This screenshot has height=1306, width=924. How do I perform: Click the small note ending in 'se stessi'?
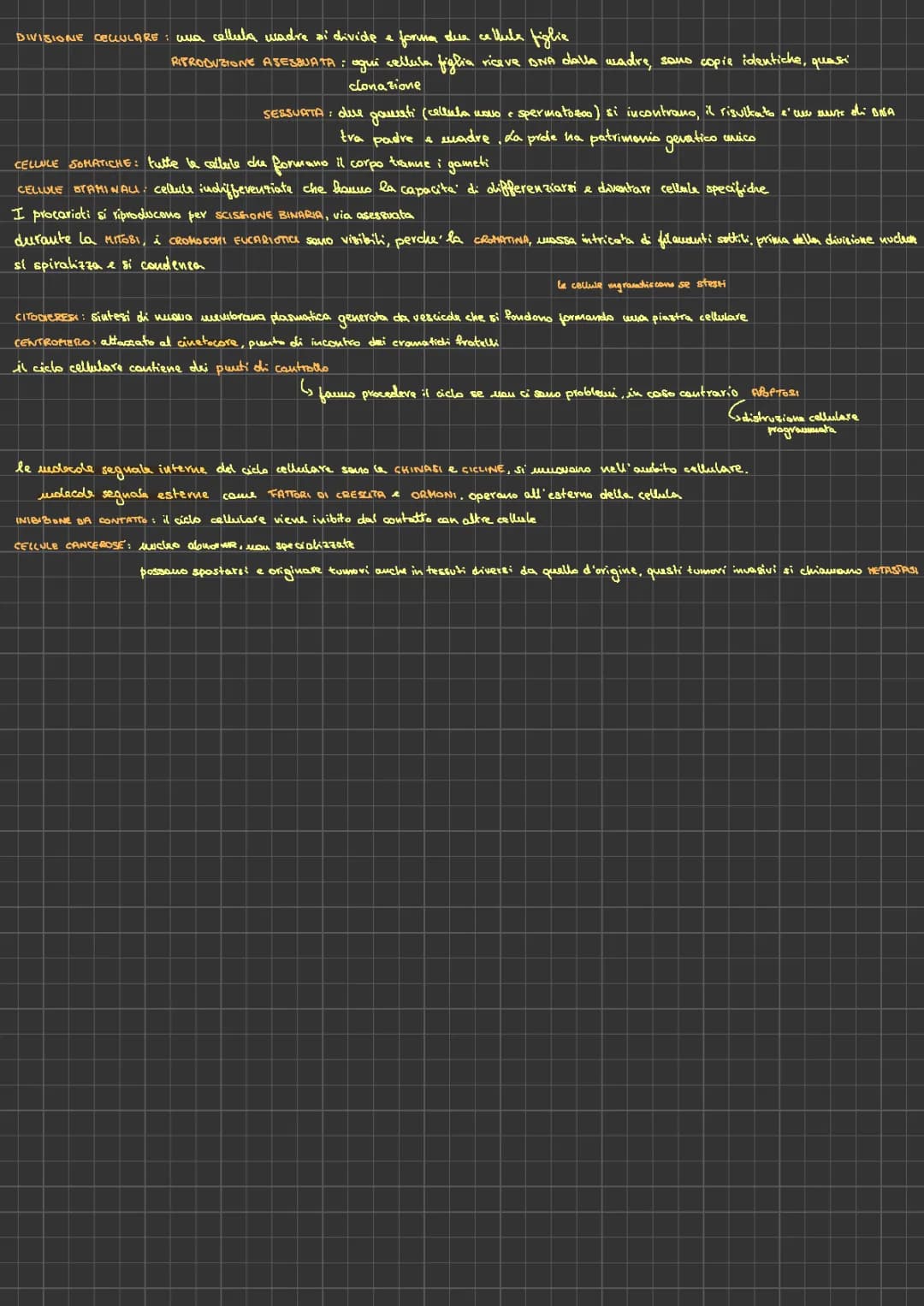[x=642, y=285]
